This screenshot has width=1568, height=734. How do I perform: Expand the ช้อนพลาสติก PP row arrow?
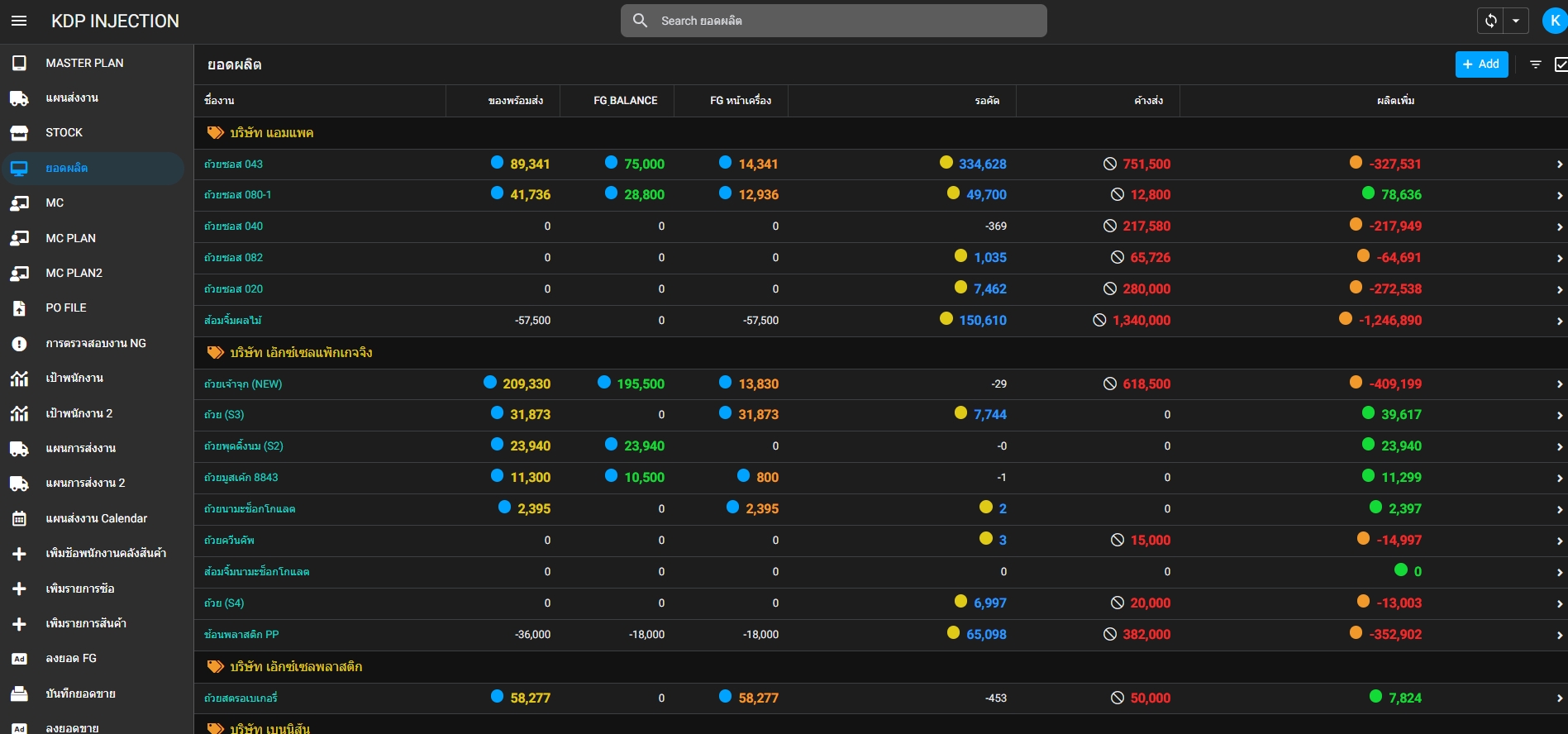pyautogui.click(x=1559, y=635)
